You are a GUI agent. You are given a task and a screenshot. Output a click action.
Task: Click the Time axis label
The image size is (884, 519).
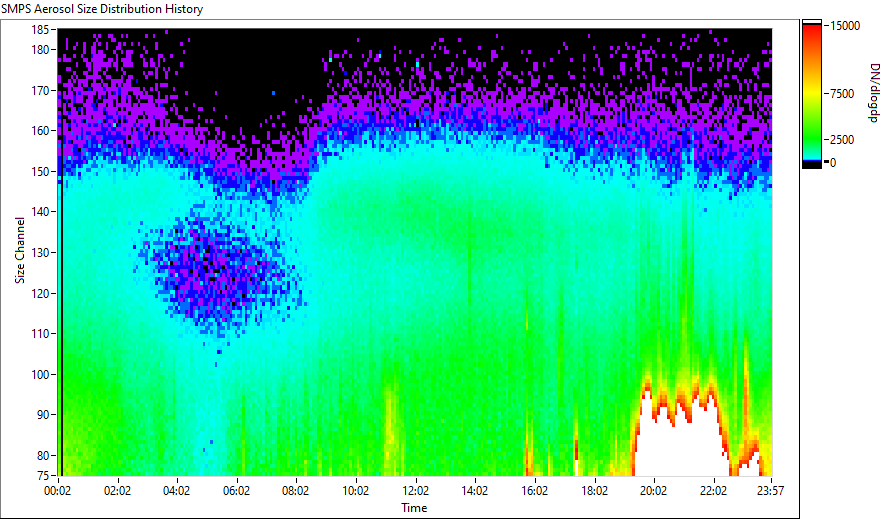414,508
